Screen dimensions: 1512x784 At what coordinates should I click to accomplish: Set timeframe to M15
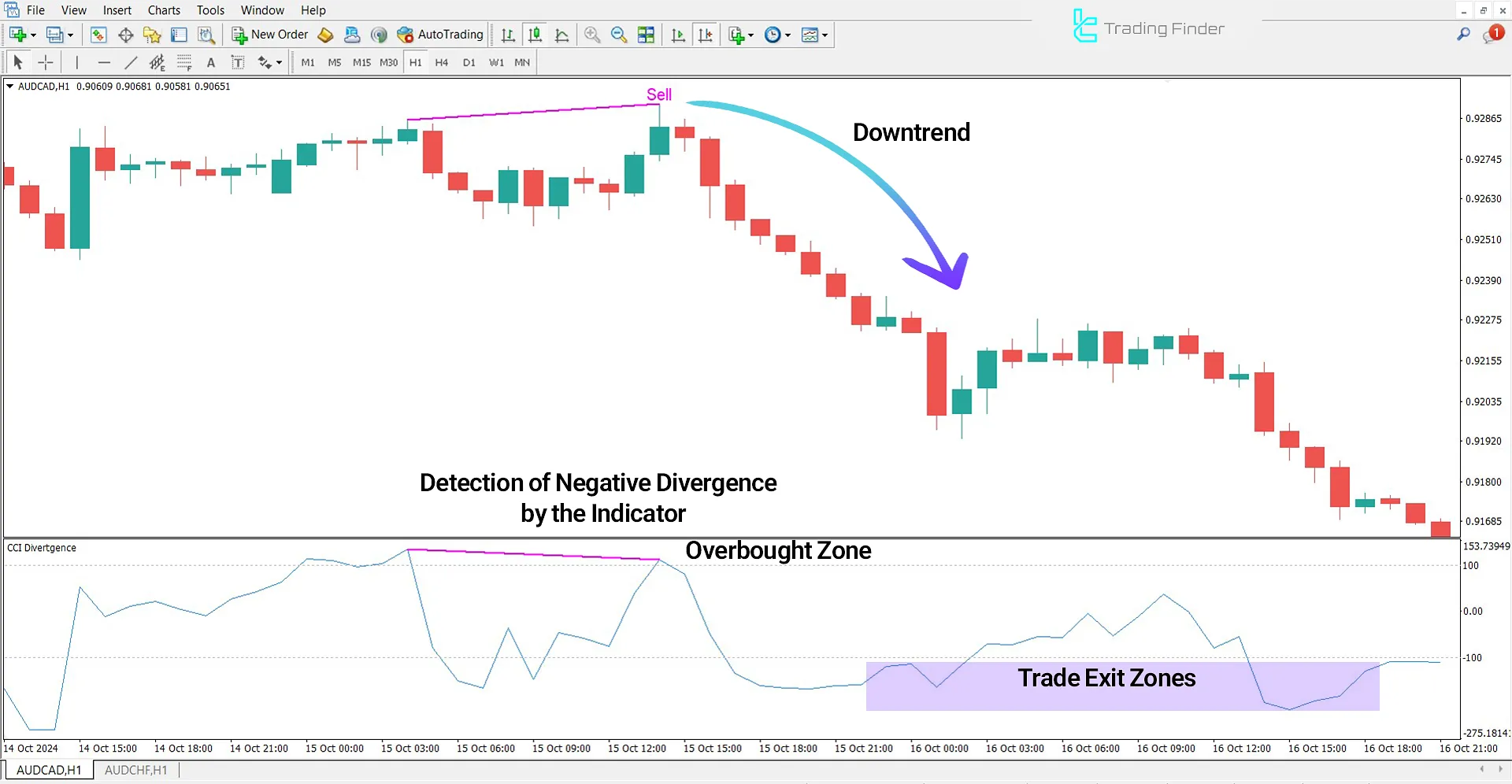(x=361, y=62)
